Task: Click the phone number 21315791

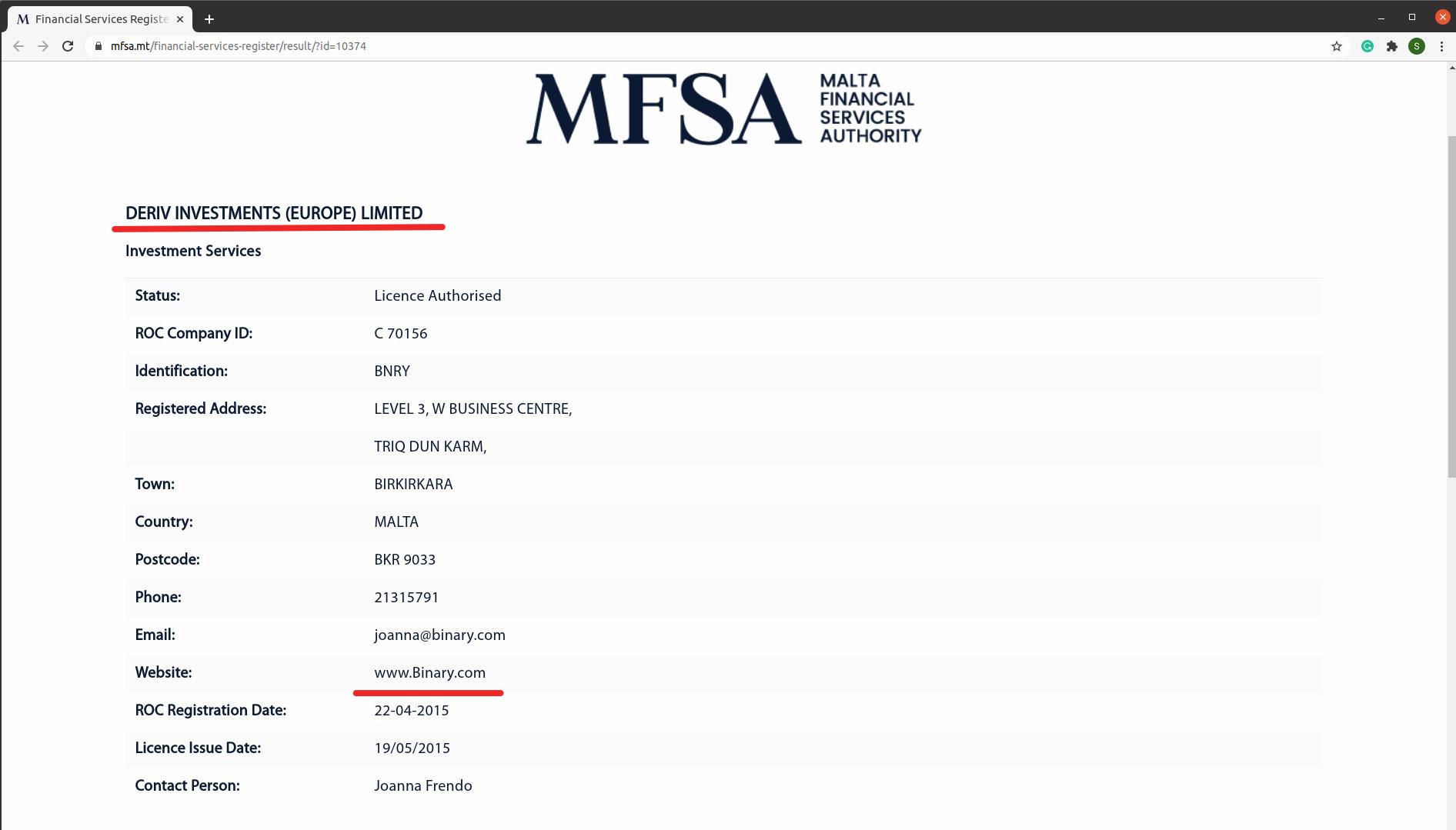Action: tap(406, 598)
